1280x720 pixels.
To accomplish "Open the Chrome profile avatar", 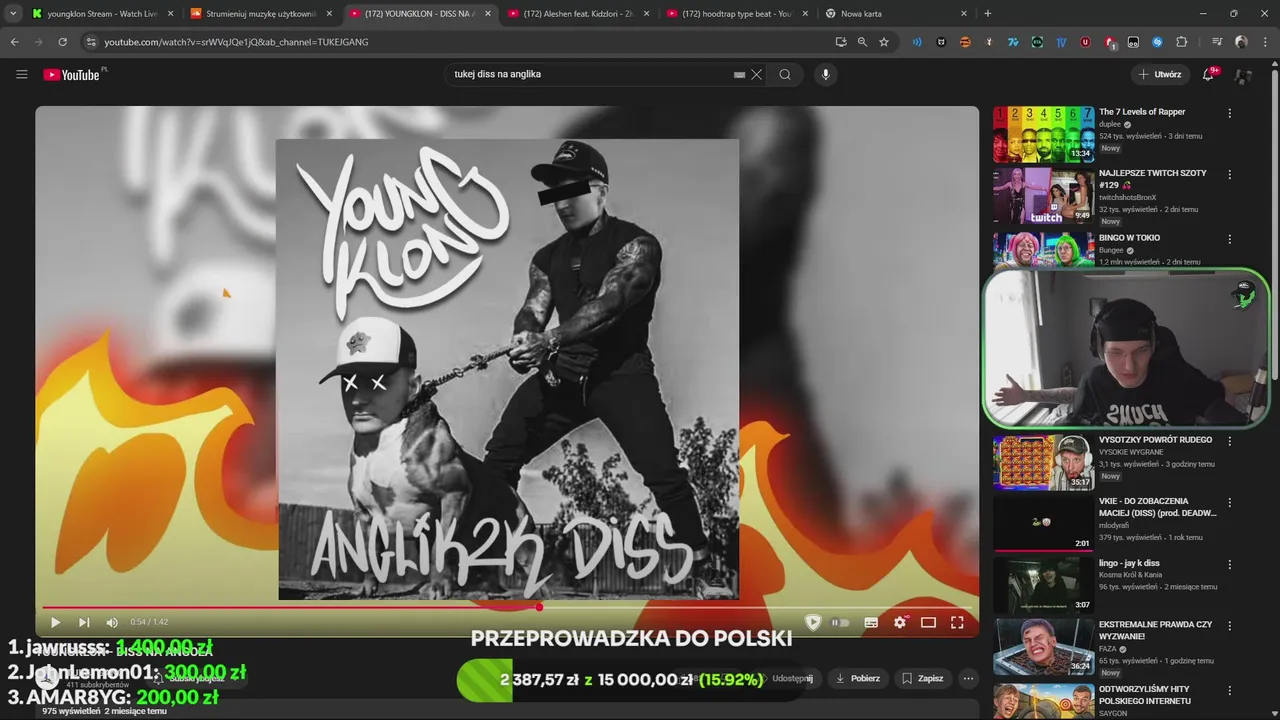I will click(1241, 42).
